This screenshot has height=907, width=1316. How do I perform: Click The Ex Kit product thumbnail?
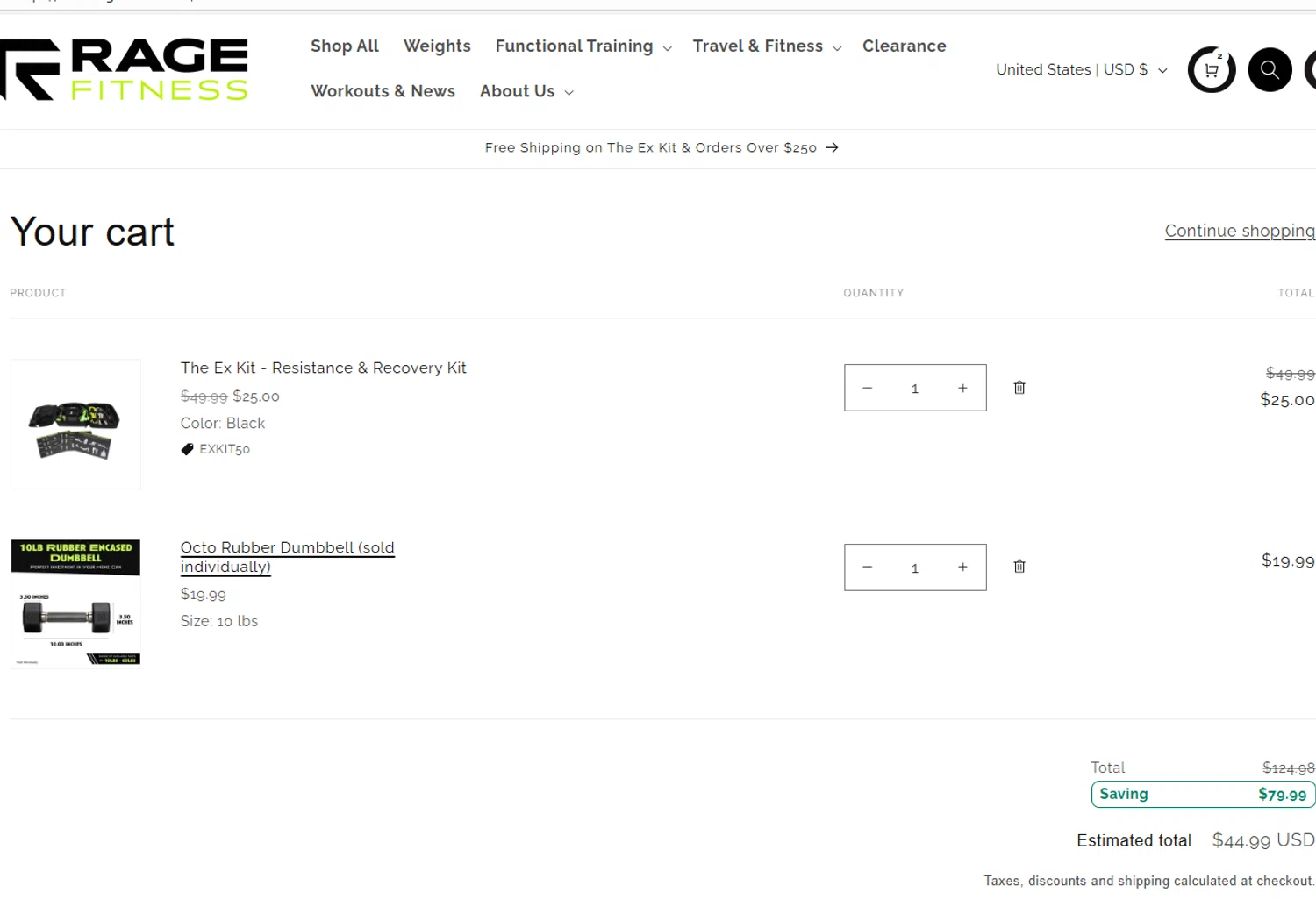pyautogui.click(x=76, y=425)
